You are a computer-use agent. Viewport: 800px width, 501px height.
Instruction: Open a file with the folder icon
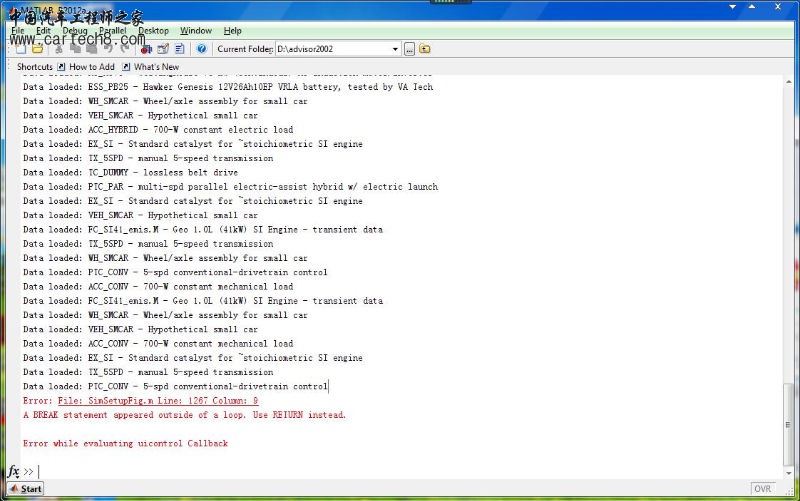(37, 49)
